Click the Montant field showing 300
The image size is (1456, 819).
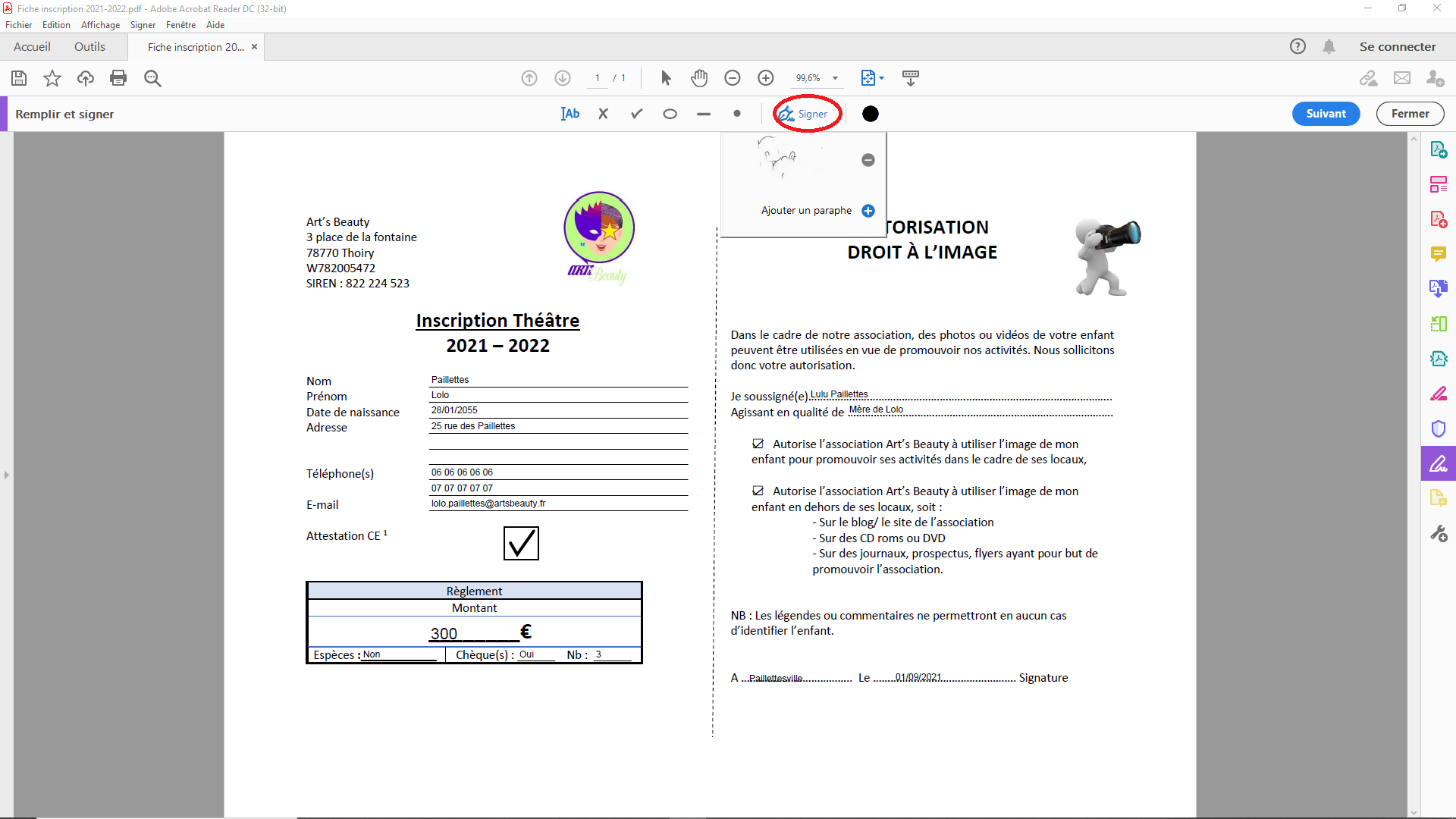(x=474, y=633)
